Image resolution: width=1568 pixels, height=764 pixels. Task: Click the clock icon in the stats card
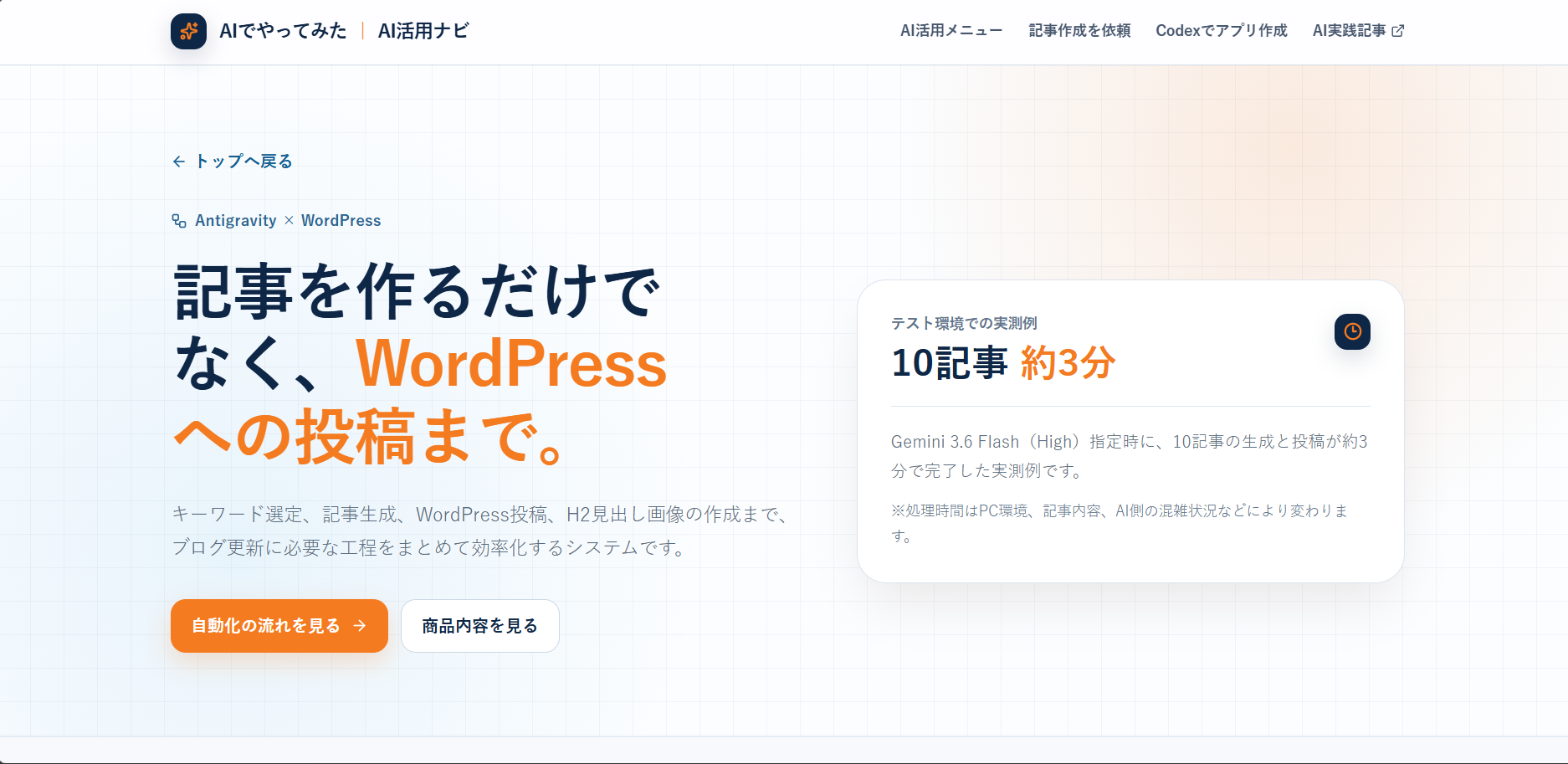1352,332
